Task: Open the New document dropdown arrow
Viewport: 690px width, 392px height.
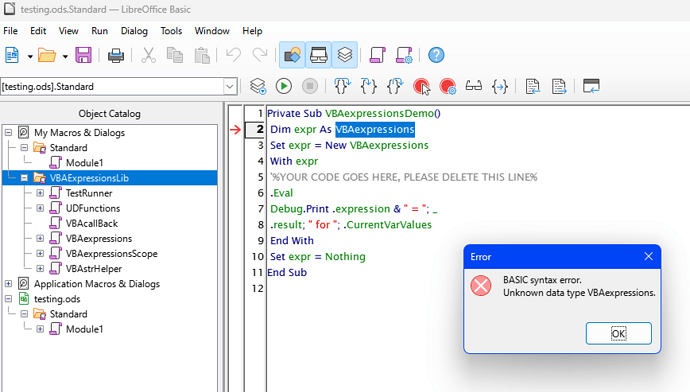Action: tap(30, 56)
